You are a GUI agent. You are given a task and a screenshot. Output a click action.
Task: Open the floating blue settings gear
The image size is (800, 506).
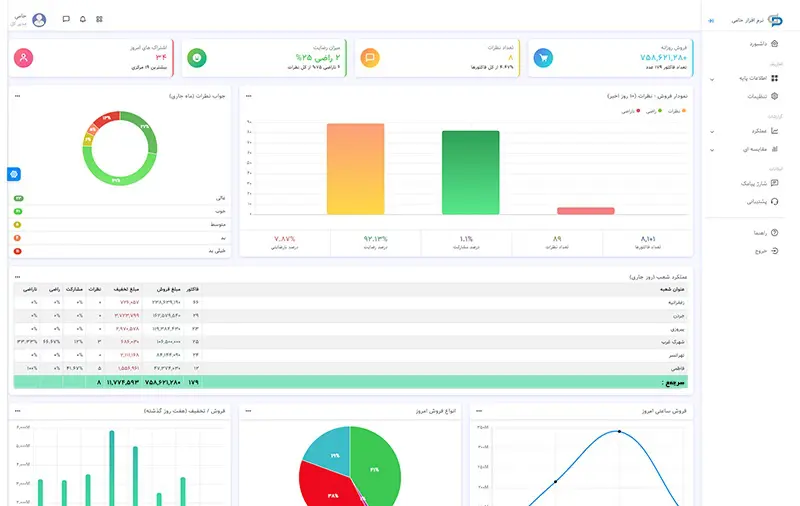(14, 174)
